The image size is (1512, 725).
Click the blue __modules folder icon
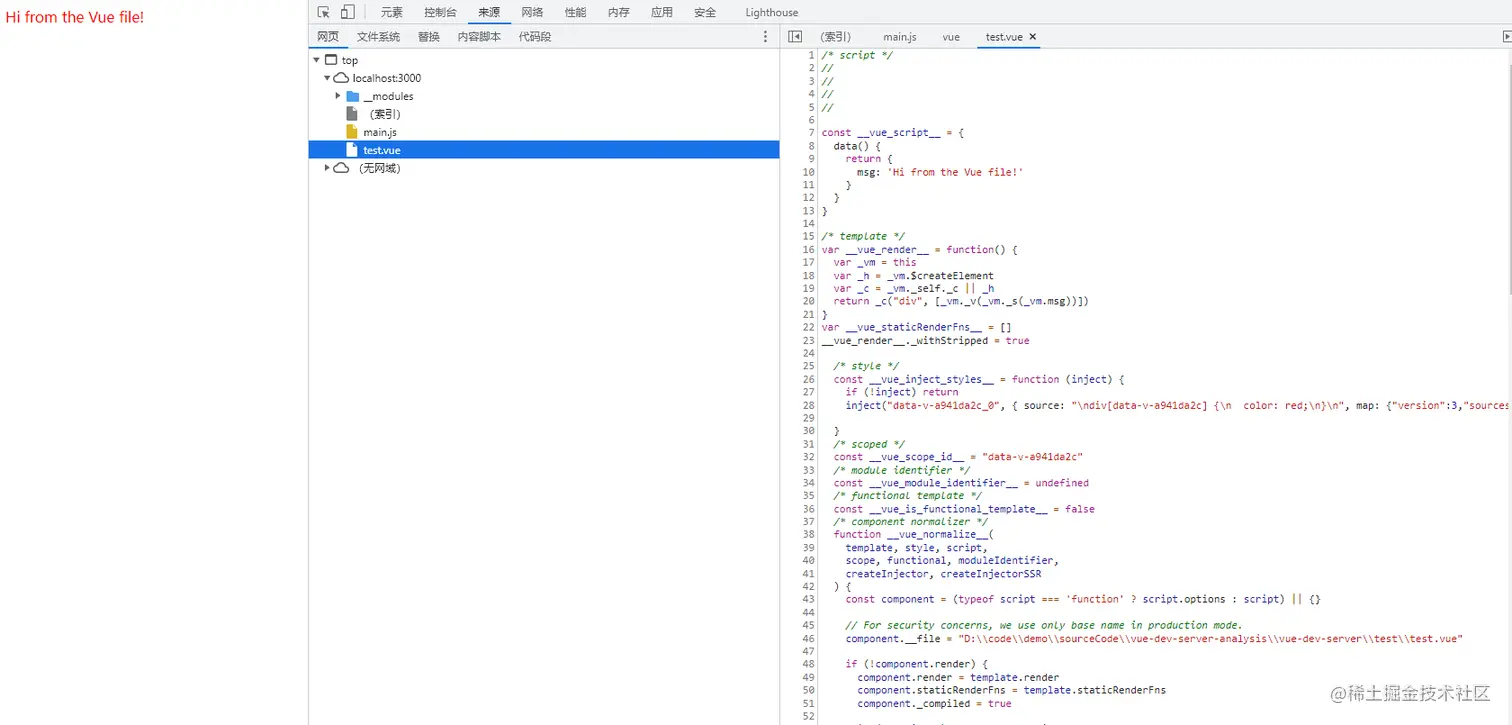pyautogui.click(x=352, y=96)
